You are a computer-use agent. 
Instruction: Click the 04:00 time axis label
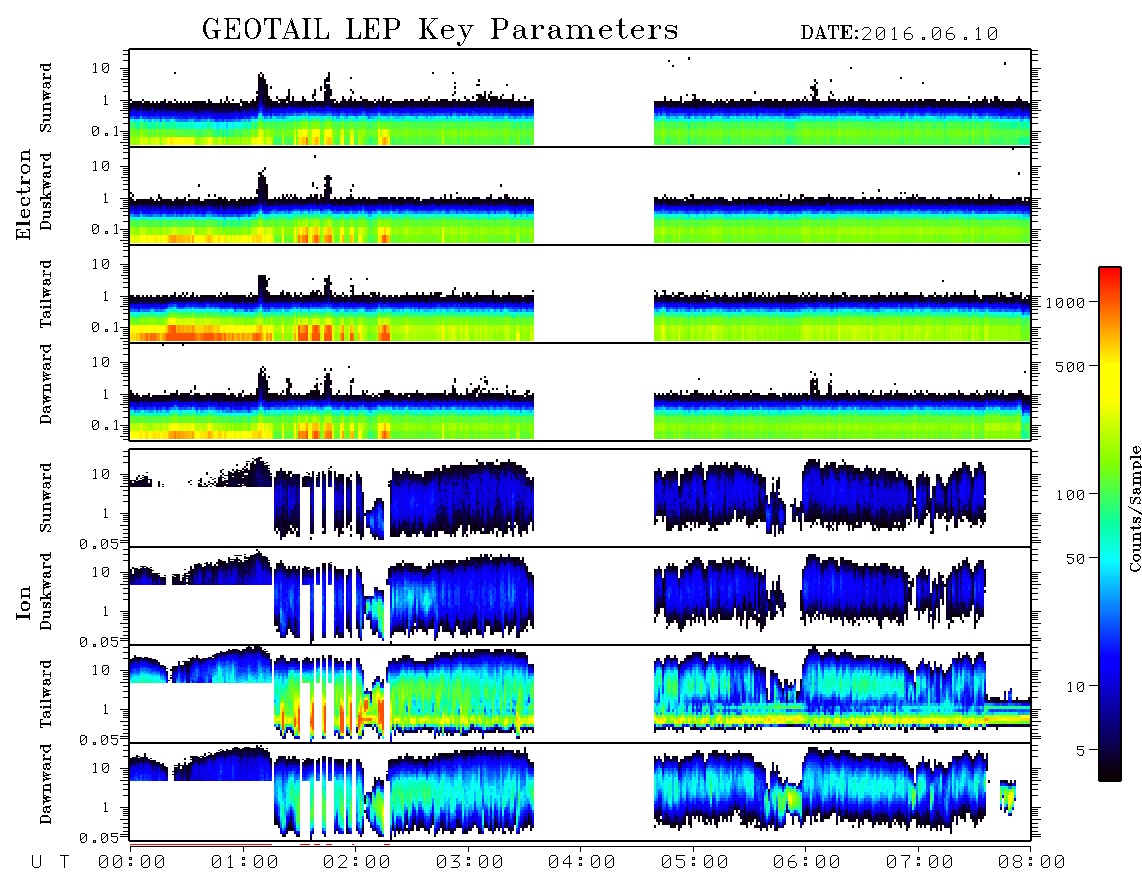[x=582, y=863]
